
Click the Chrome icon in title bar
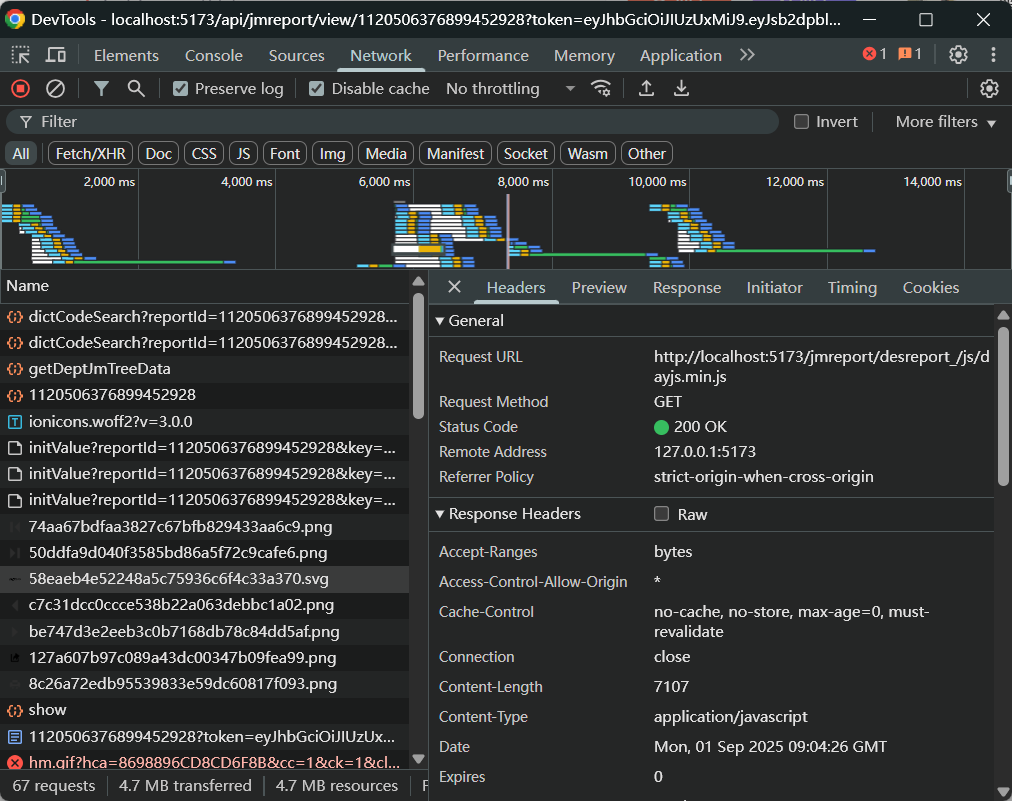pyautogui.click(x=14, y=19)
